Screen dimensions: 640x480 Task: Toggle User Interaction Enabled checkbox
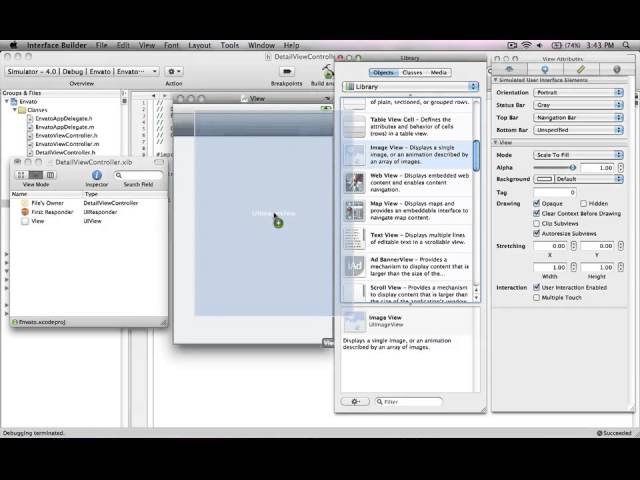[536, 287]
